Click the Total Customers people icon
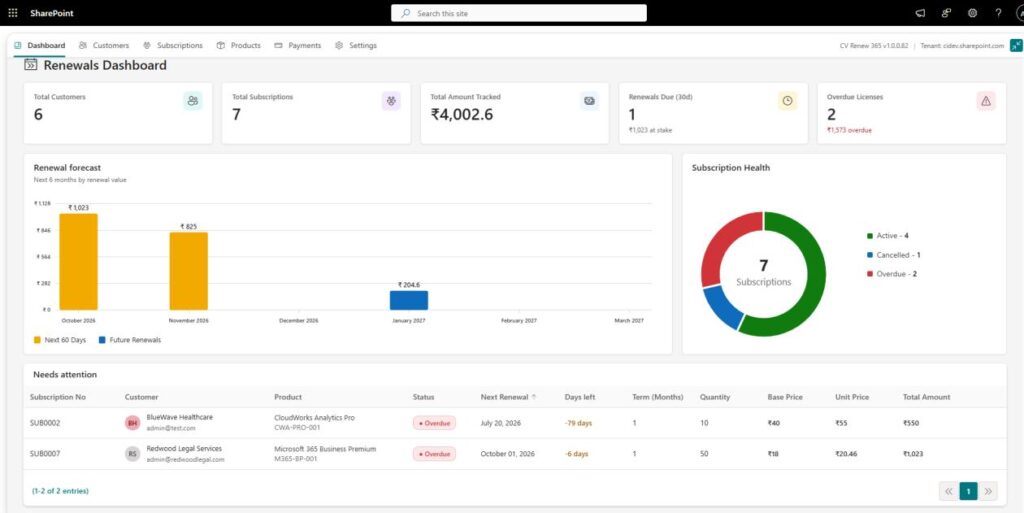The height and width of the screenshot is (513, 1024). coord(193,101)
